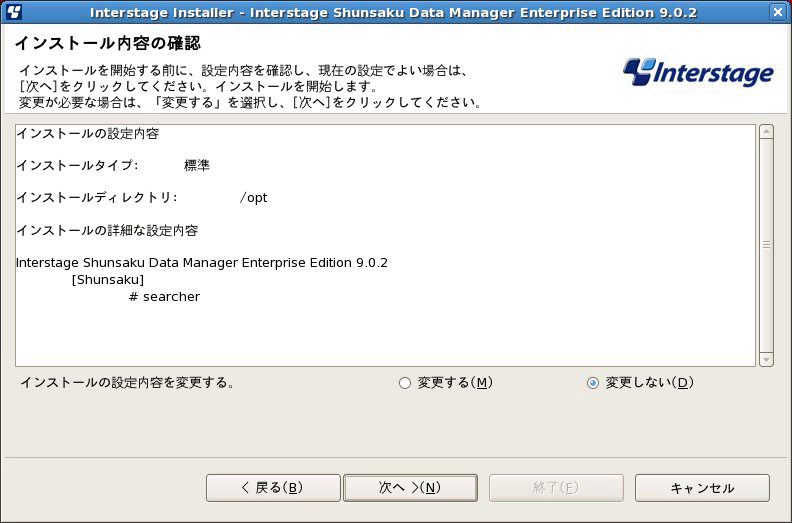The height and width of the screenshot is (523, 792).
Task: Click the line "Interstage Shunsaku Data Manager Enterprise Edition 9.0.2" in the list
Action: pos(202,263)
